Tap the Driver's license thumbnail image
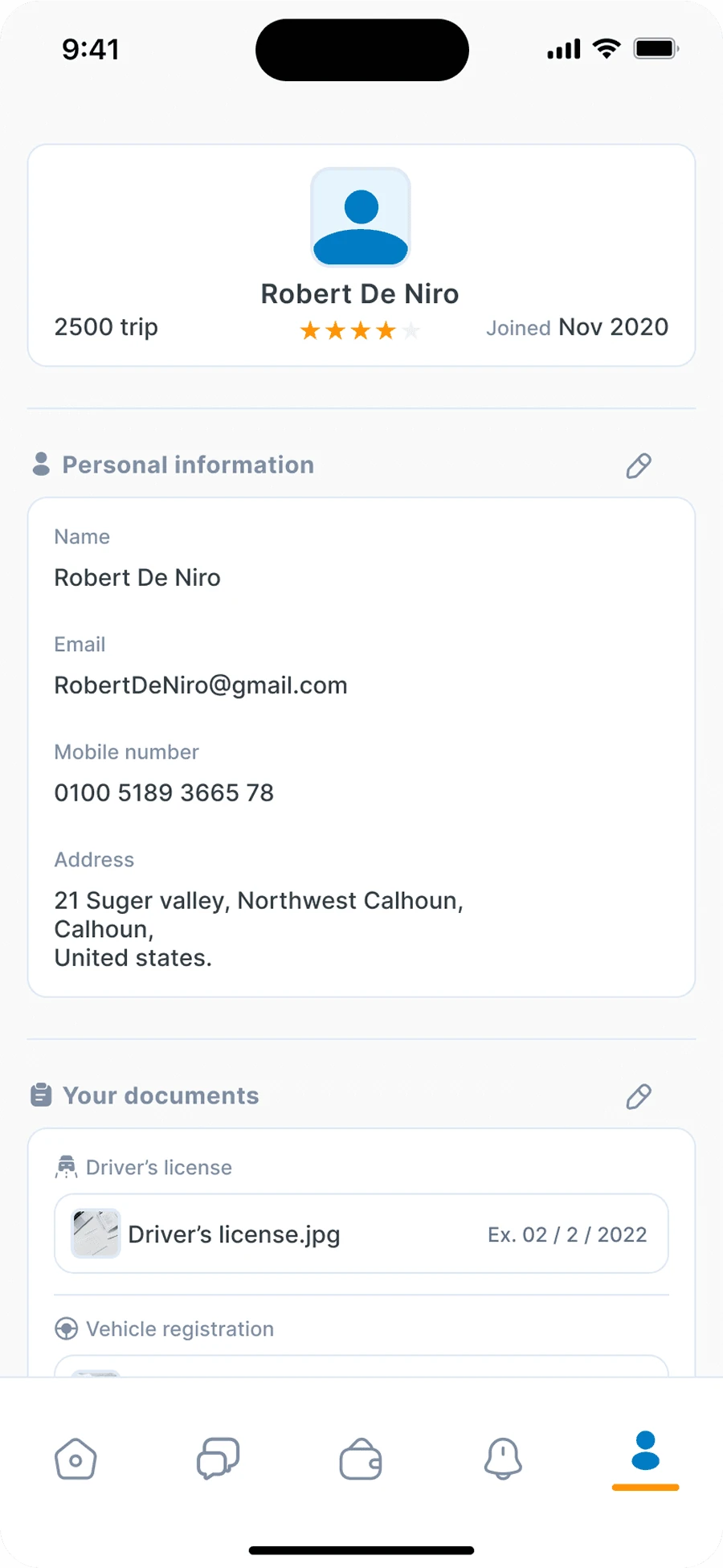This screenshot has height=1568, width=723. pos(96,1234)
